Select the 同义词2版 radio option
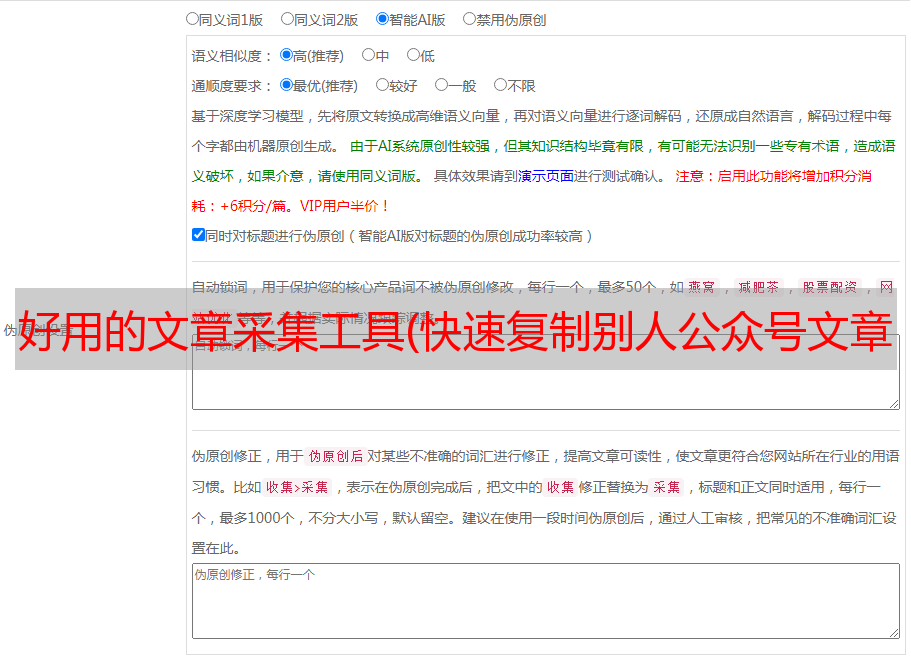 pos(287,19)
